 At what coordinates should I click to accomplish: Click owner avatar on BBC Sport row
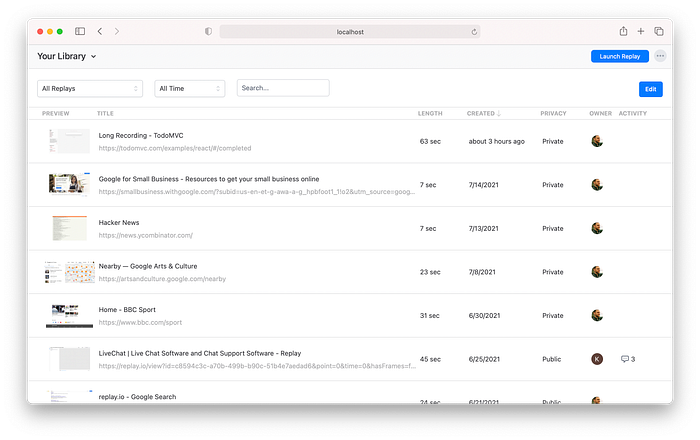click(597, 315)
